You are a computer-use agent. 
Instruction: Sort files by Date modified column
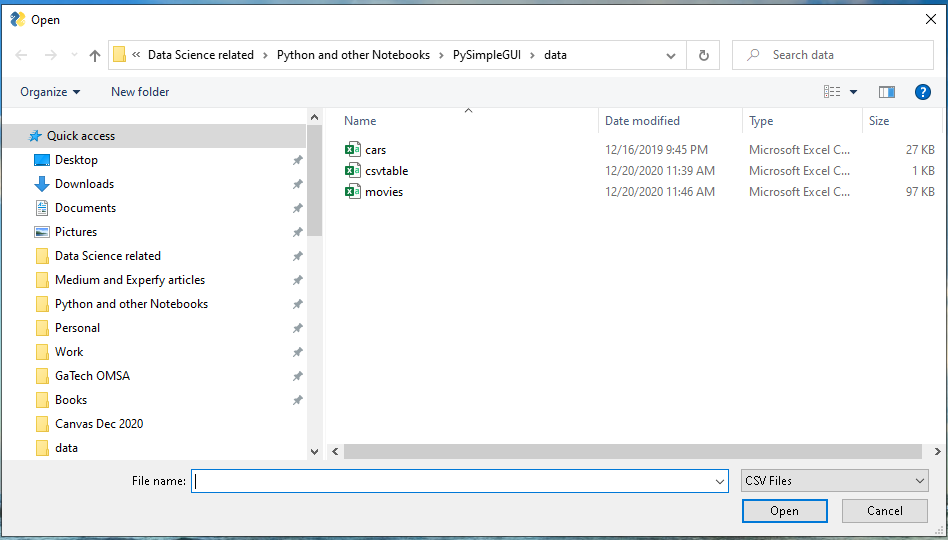[642, 121]
